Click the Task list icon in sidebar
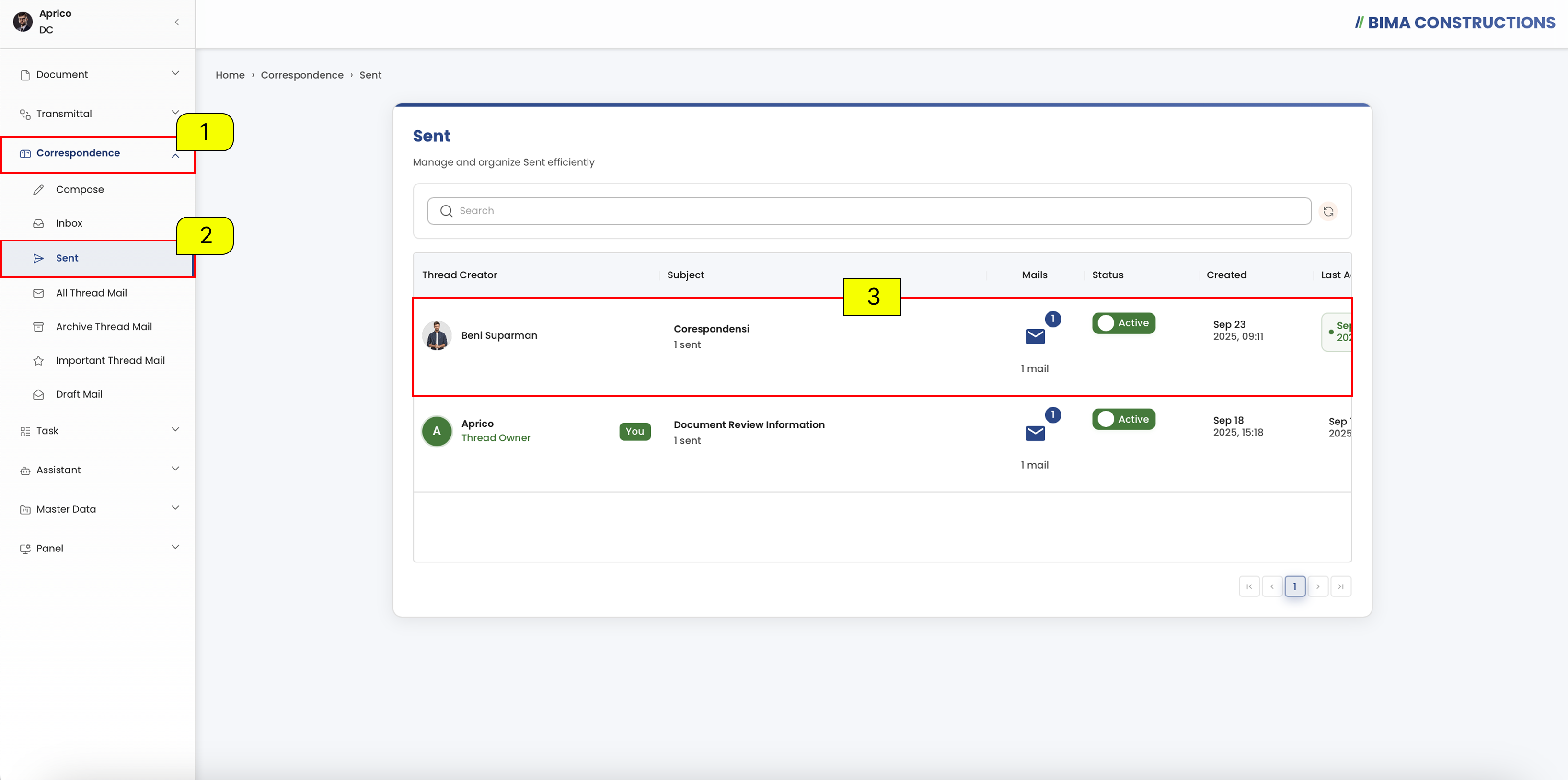The height and width of the screenshot is (780, 1568). tap(25, 431)
